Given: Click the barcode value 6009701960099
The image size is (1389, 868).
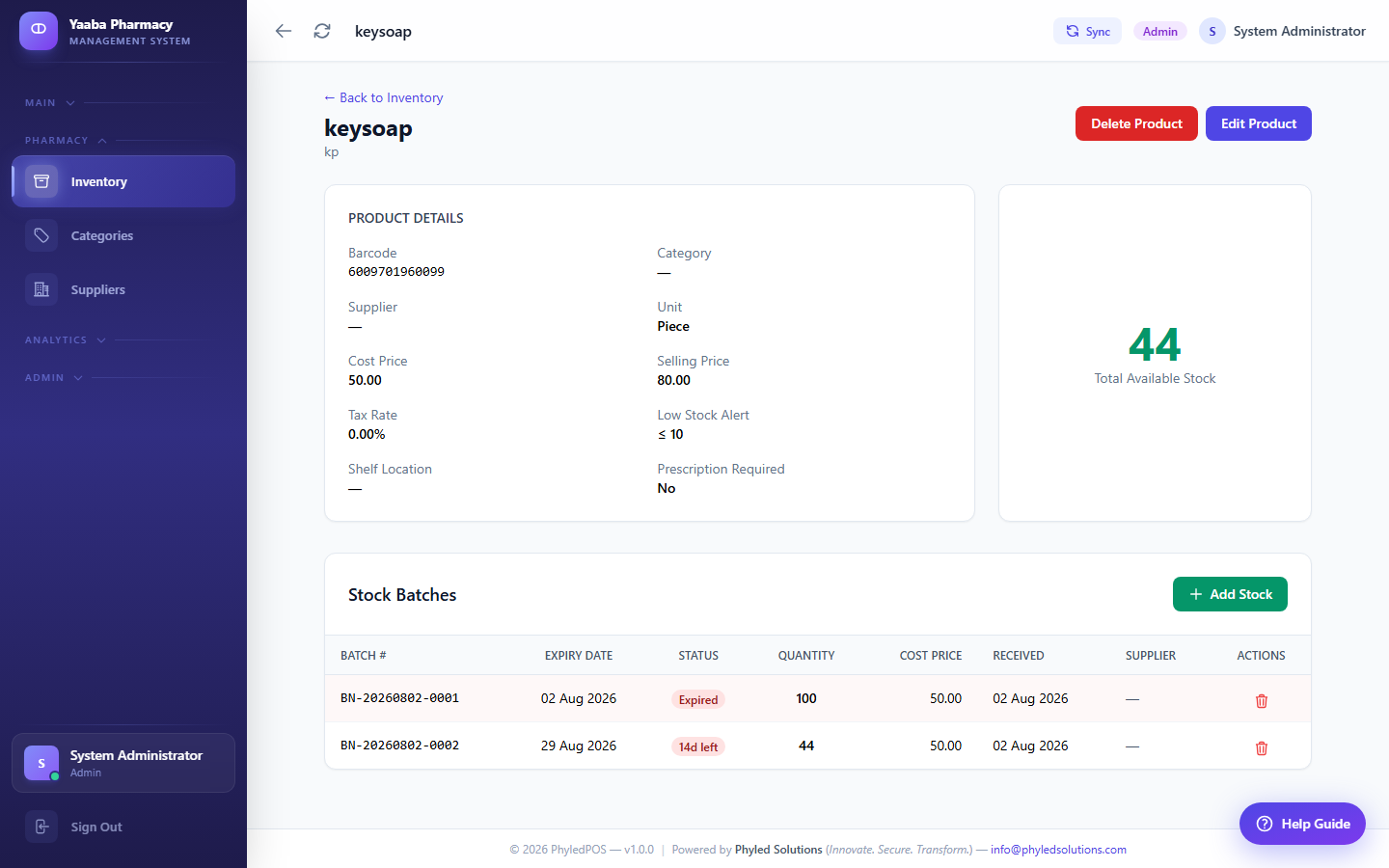Looking at the screenshot, I should pyautogui.click(x=396, y=272).
